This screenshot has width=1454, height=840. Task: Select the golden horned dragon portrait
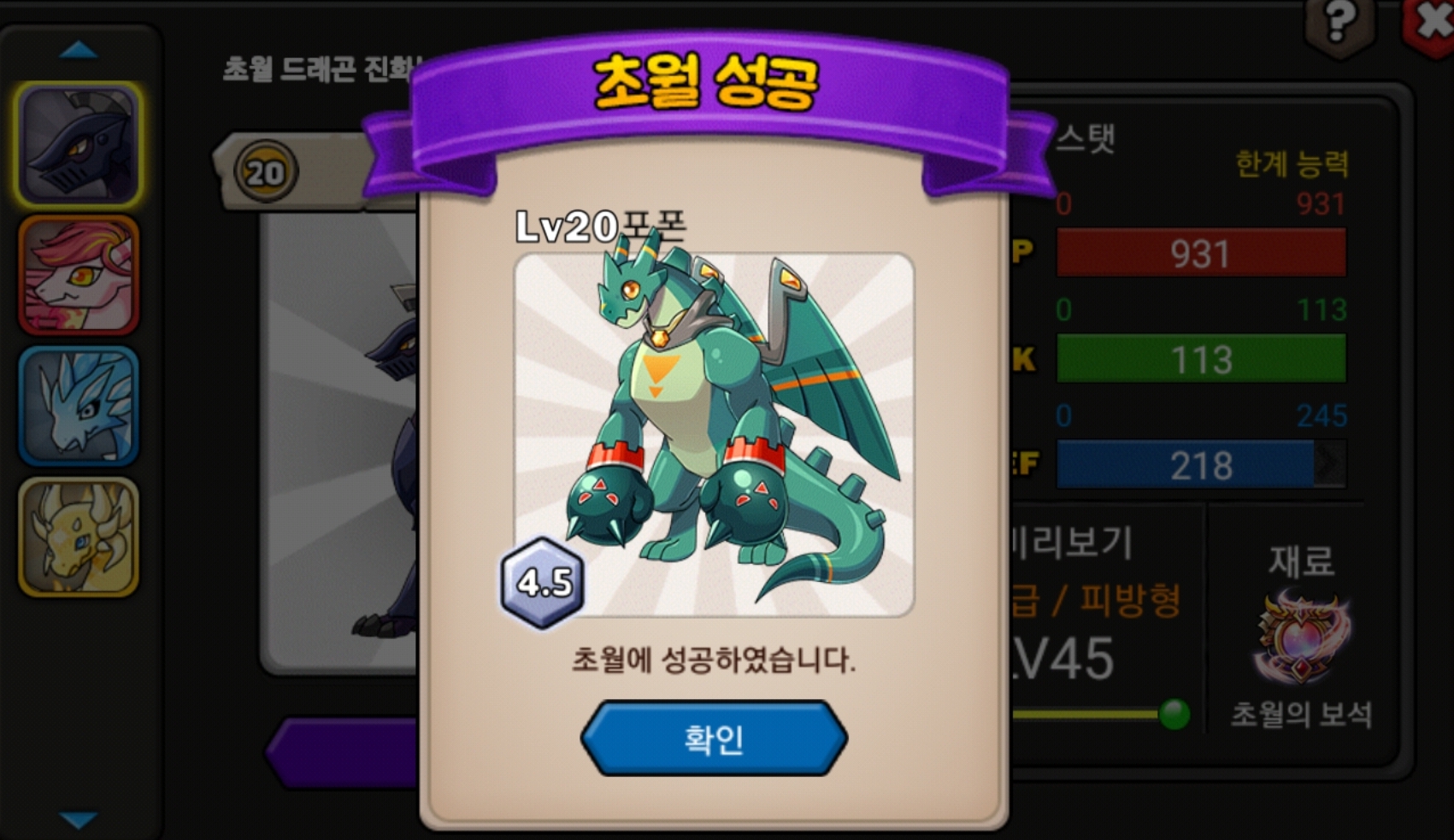click(79, 537)
